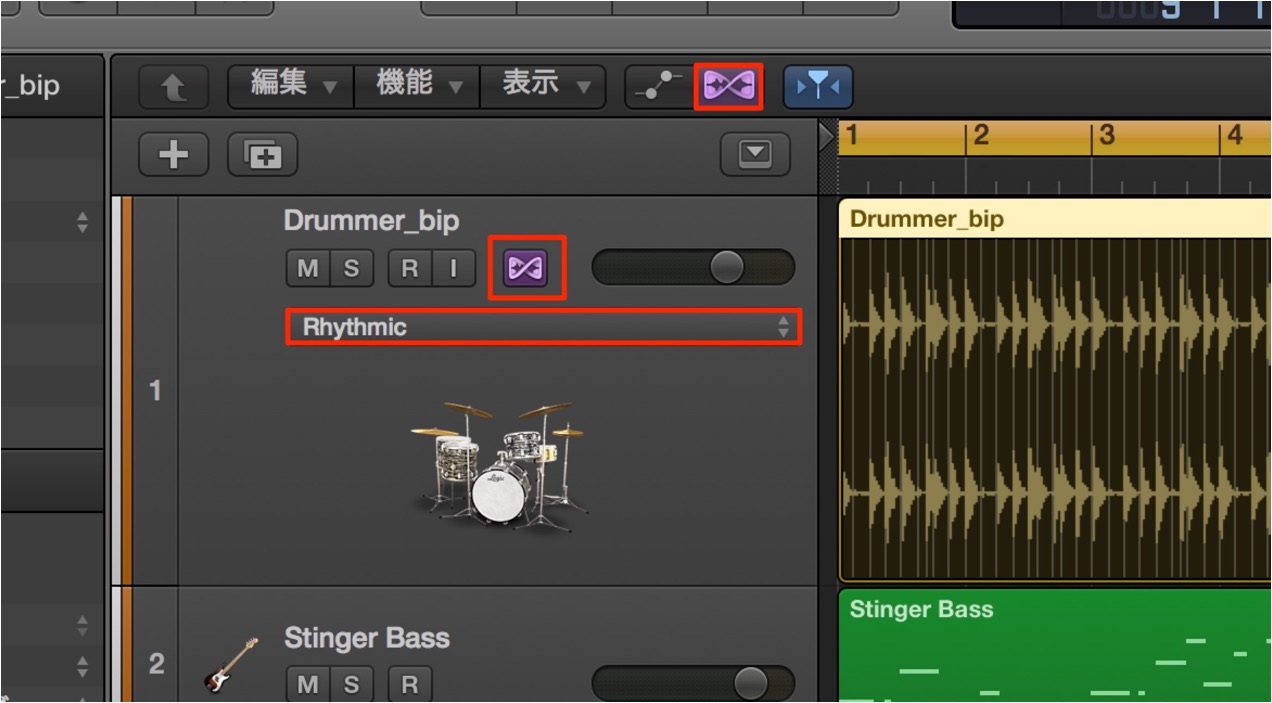The height and width of the screenshot is (703, 1272).
Task: Click the Stinger Bass guitar icon
Action: [x=228, y=663]
